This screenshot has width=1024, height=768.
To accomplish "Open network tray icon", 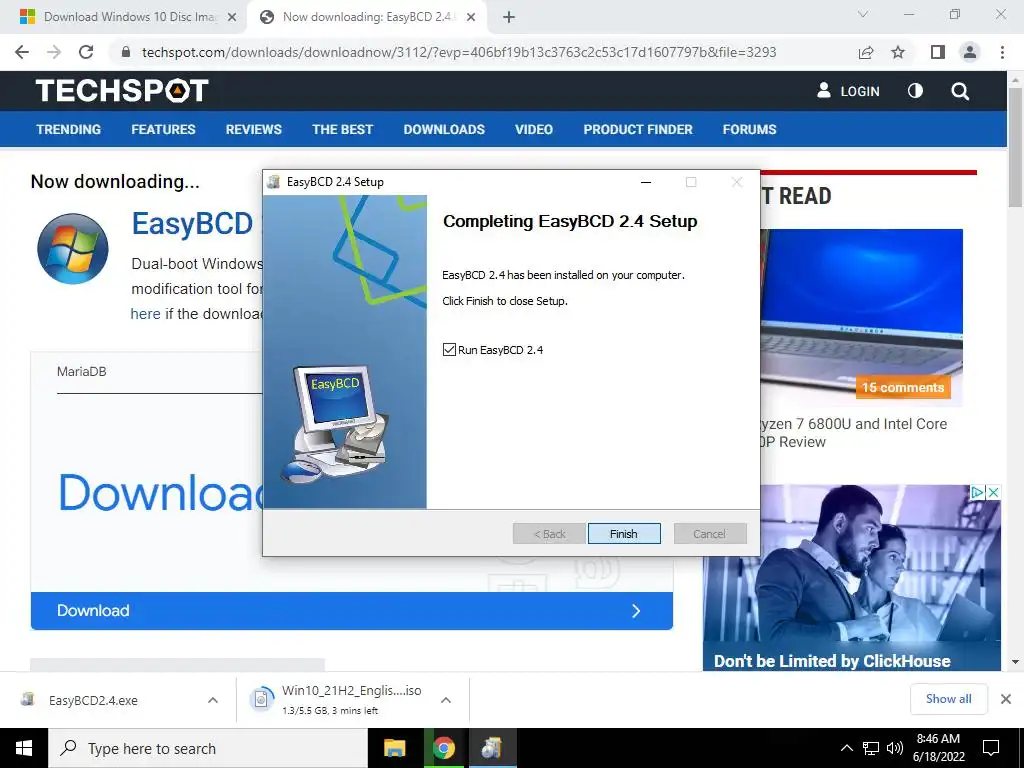I will (x=871, y=748).
